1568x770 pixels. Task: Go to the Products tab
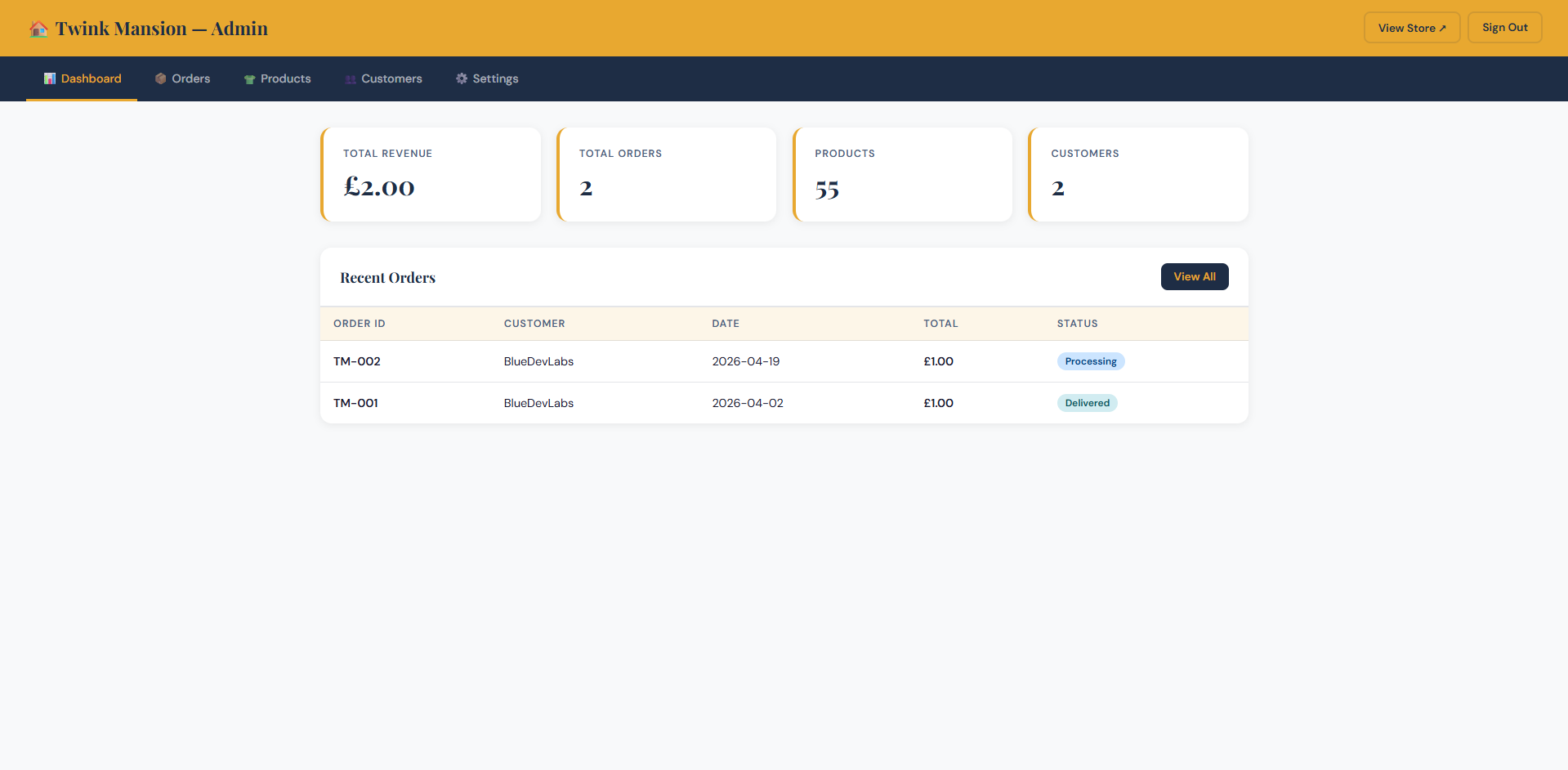(x=277, y=78)
